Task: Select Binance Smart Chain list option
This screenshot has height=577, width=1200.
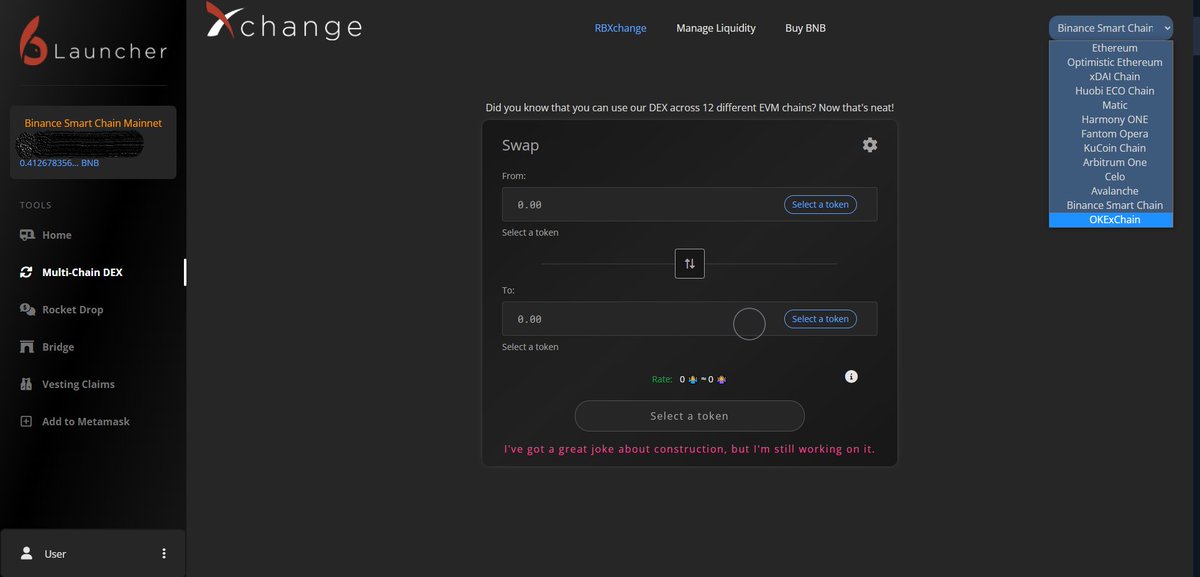Action: click(1111, 205)
